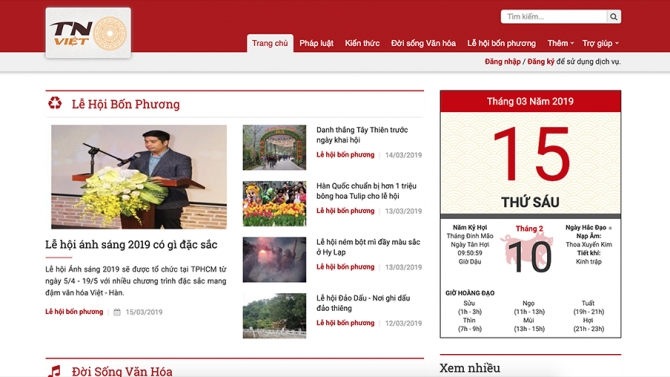Open the featured speaker photo article
The image size is (670, 377).
pos(139,177)
